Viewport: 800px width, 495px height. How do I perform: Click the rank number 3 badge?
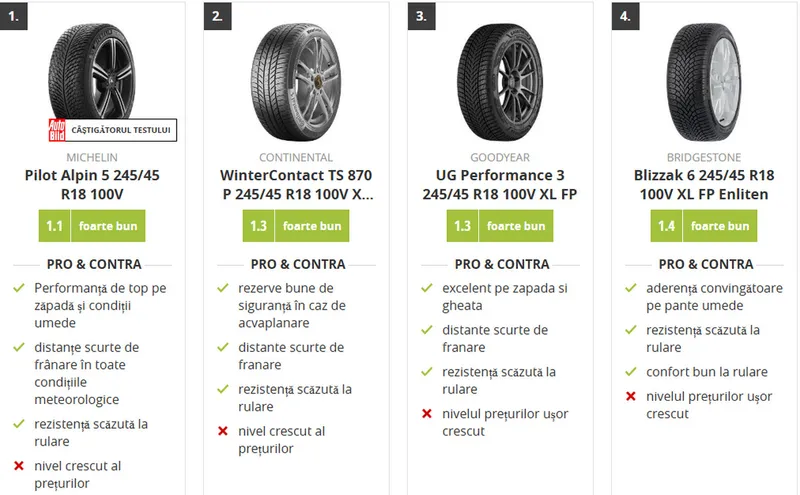(421, 16)
